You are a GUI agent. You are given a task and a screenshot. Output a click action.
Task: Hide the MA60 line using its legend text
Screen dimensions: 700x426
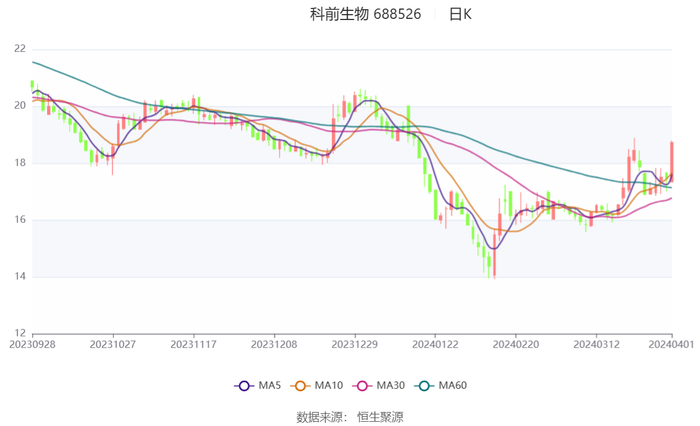click(x=452, y=386)
